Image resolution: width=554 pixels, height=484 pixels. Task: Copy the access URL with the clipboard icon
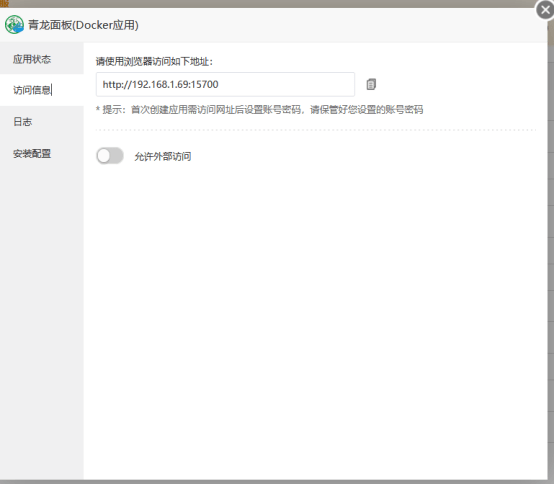(371, 84)
